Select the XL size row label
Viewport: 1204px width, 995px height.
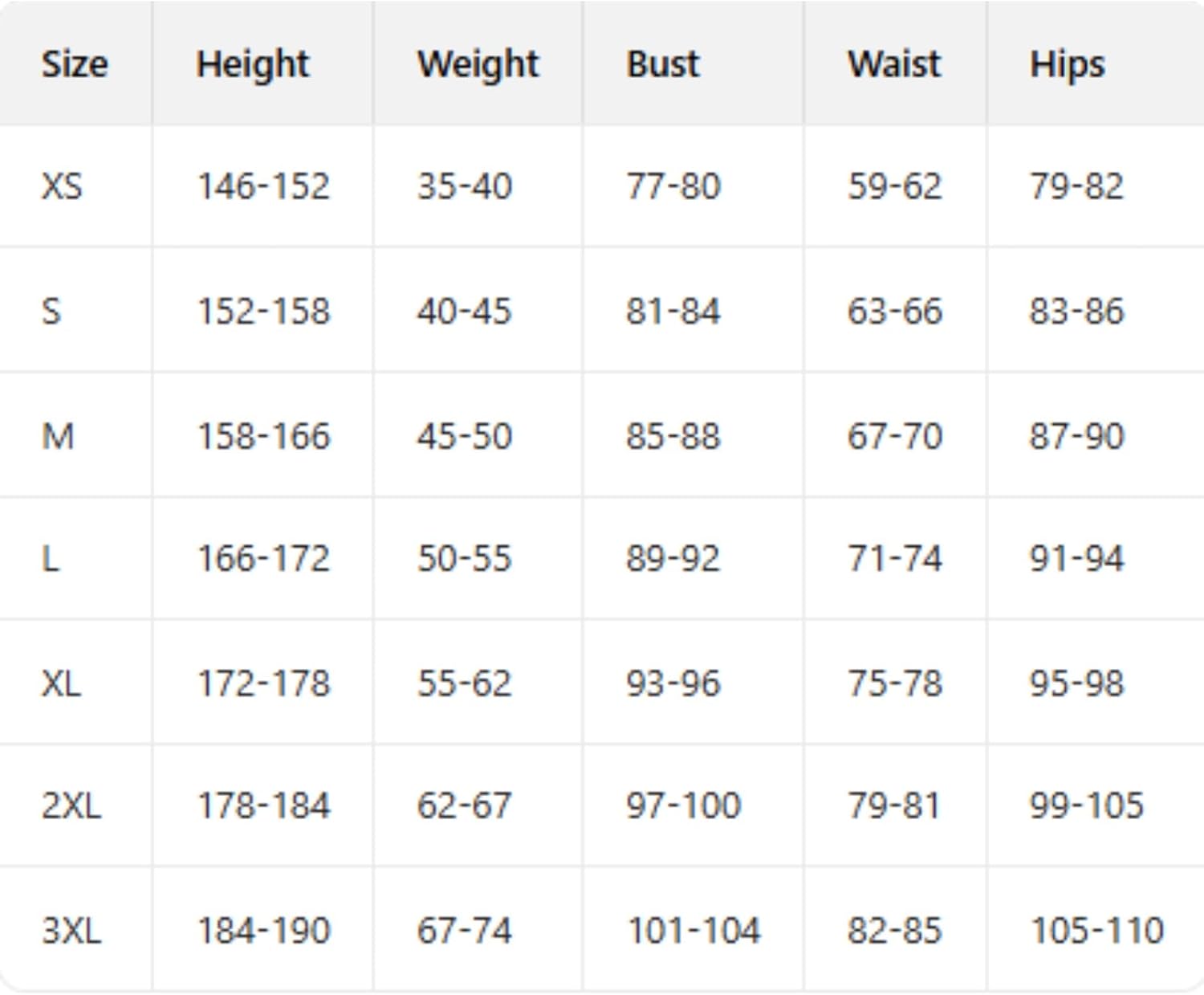click(62, 683)
